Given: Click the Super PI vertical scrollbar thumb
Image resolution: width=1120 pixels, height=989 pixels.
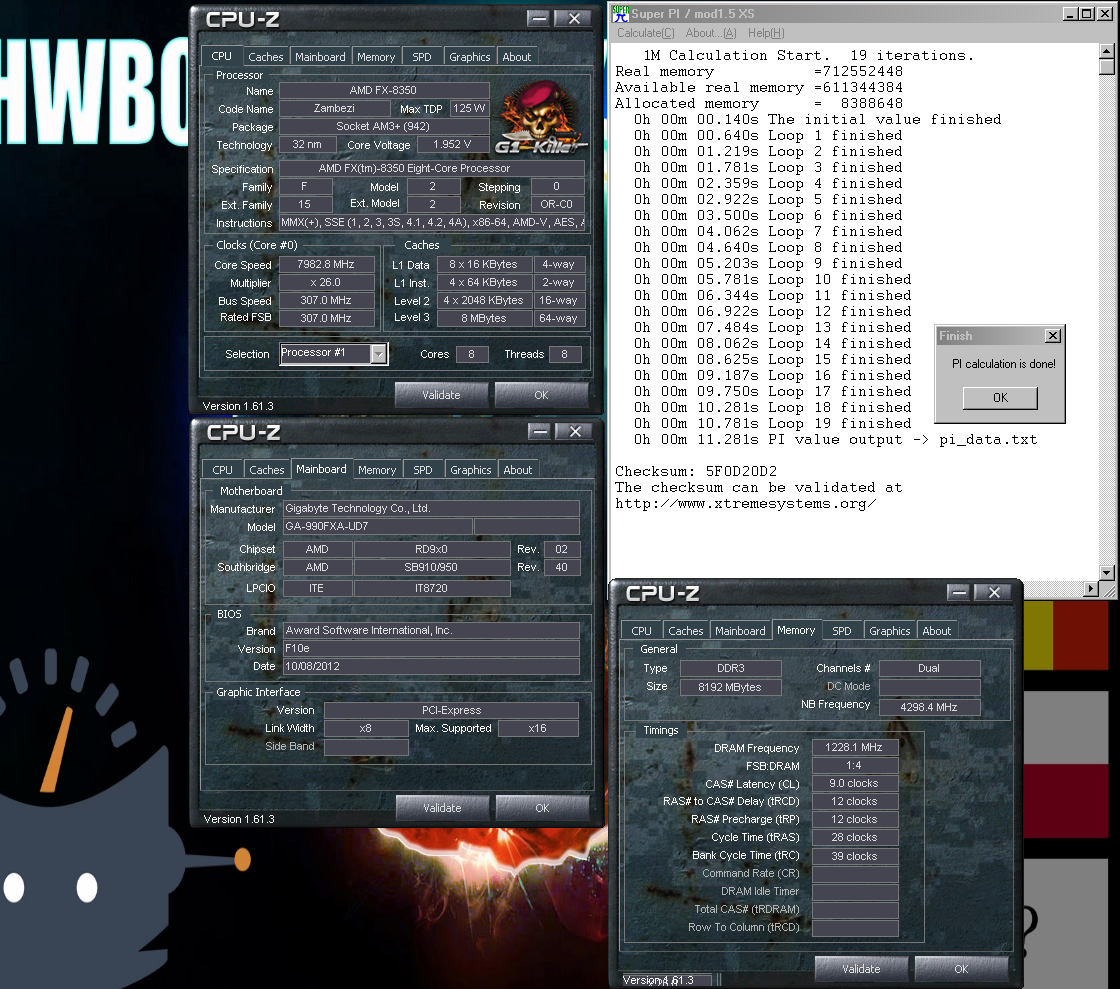Looking at the screenshot, I should (x=1106, y=67).
